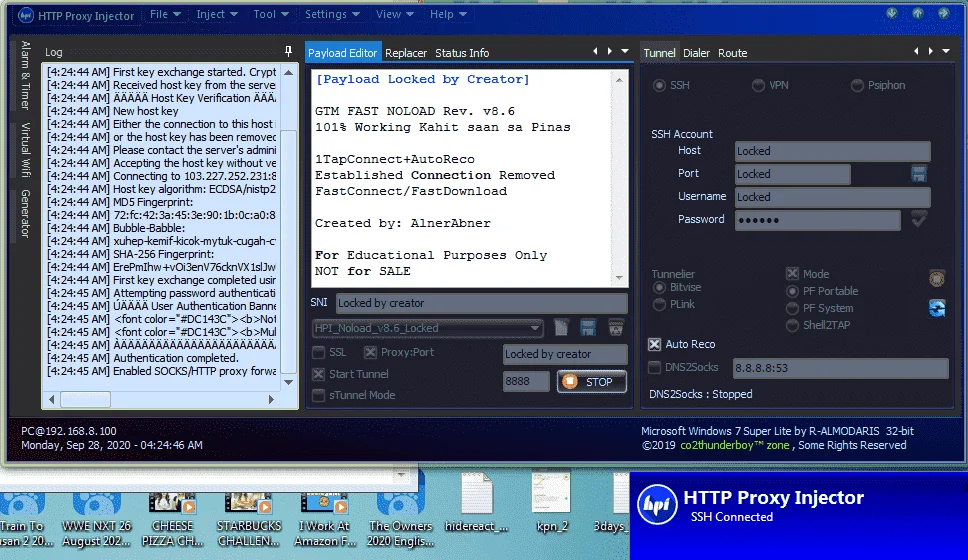Open the Help menu
Viewport: 968px width, 560px height.
pos(448,14)
